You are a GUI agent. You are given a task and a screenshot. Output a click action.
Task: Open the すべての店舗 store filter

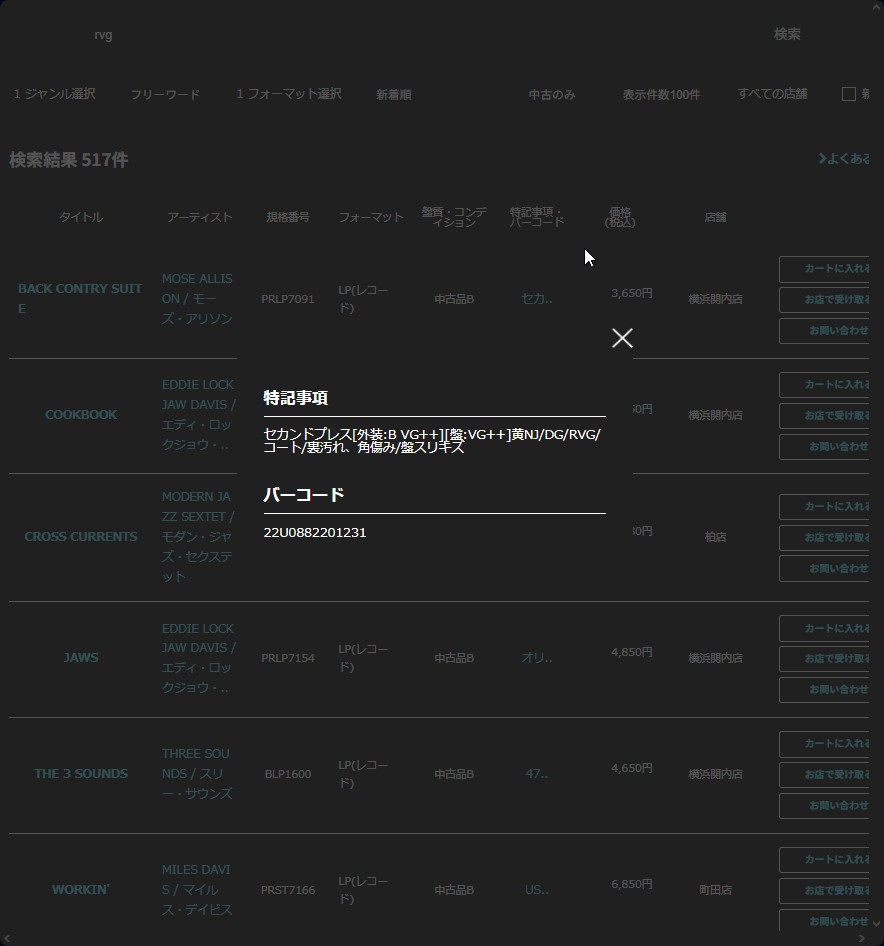pyautogui.click(x=772, y=94)
